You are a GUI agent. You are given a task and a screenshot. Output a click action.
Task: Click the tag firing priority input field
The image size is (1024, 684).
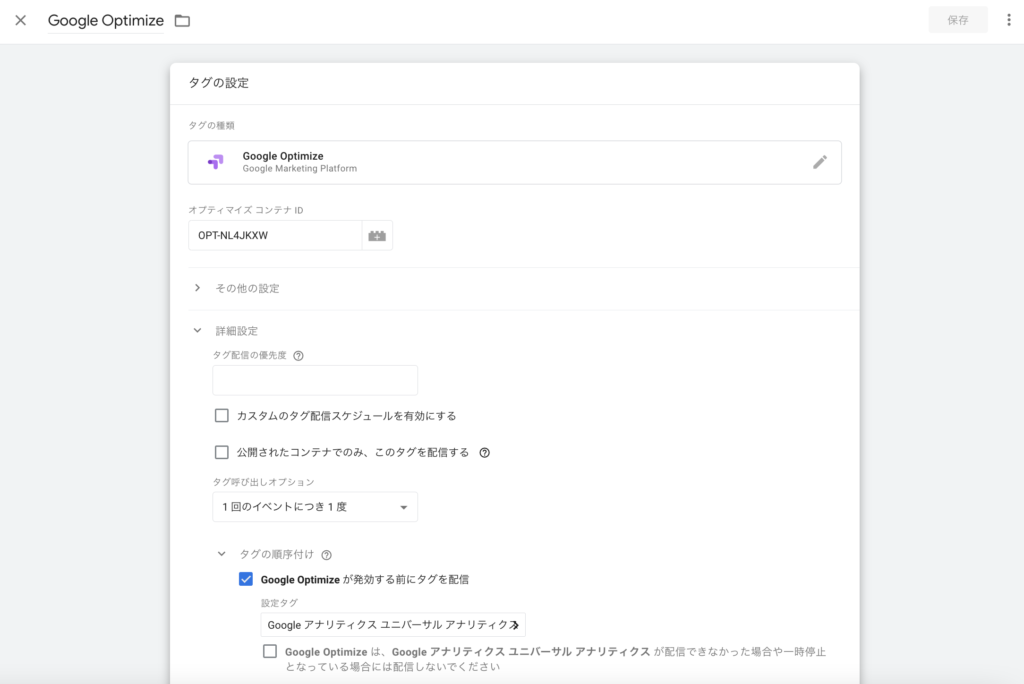[315, 380]
